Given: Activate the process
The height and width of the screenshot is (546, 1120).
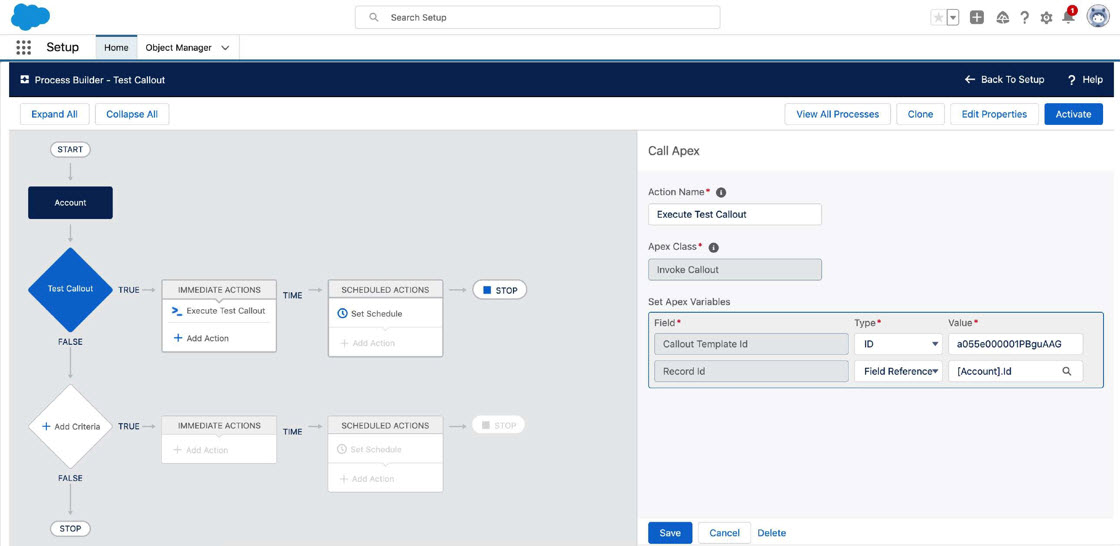Looking at the screenshot, I should click(x=1074, y=114).
